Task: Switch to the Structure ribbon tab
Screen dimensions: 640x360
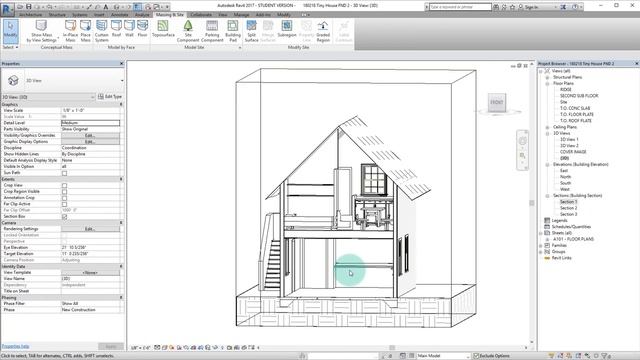Action: [x=57, y=15]
